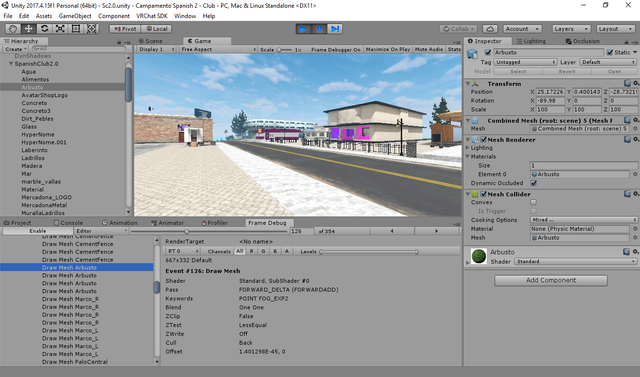Switch to the Scene tab

(150, 41)
